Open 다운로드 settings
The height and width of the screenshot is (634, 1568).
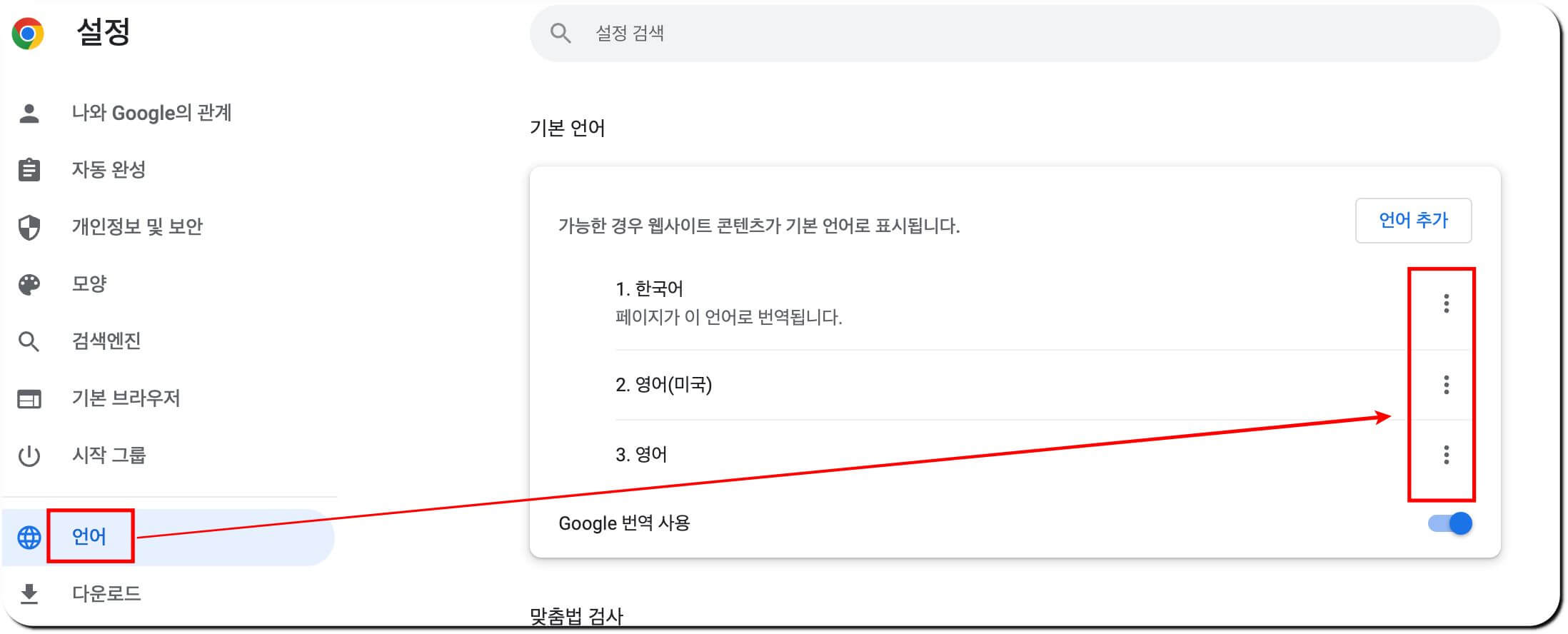pyautogui.click(x=106, y=593)
